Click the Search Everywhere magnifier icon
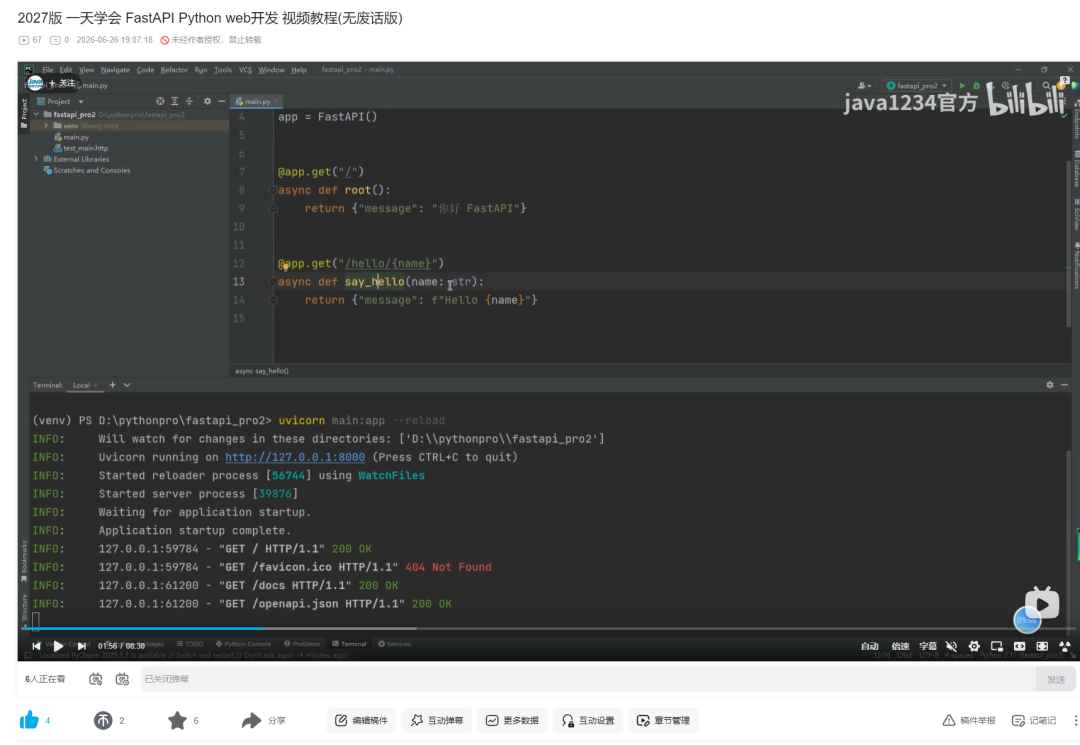Viewport: 1080px width, 745px height. point(1046,85)
